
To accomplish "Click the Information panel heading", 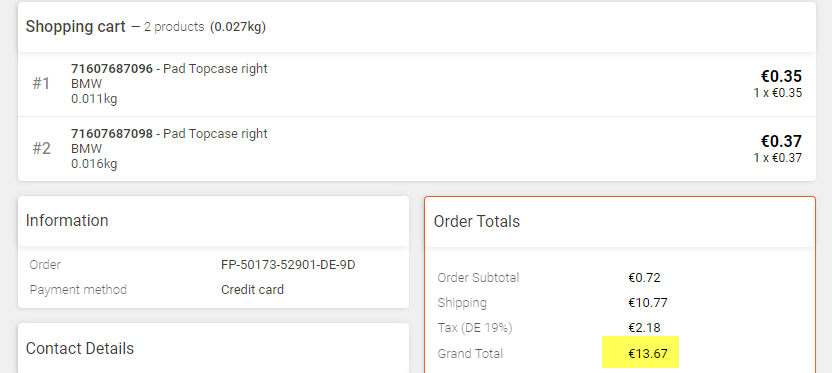I will [x=67, y=220].
